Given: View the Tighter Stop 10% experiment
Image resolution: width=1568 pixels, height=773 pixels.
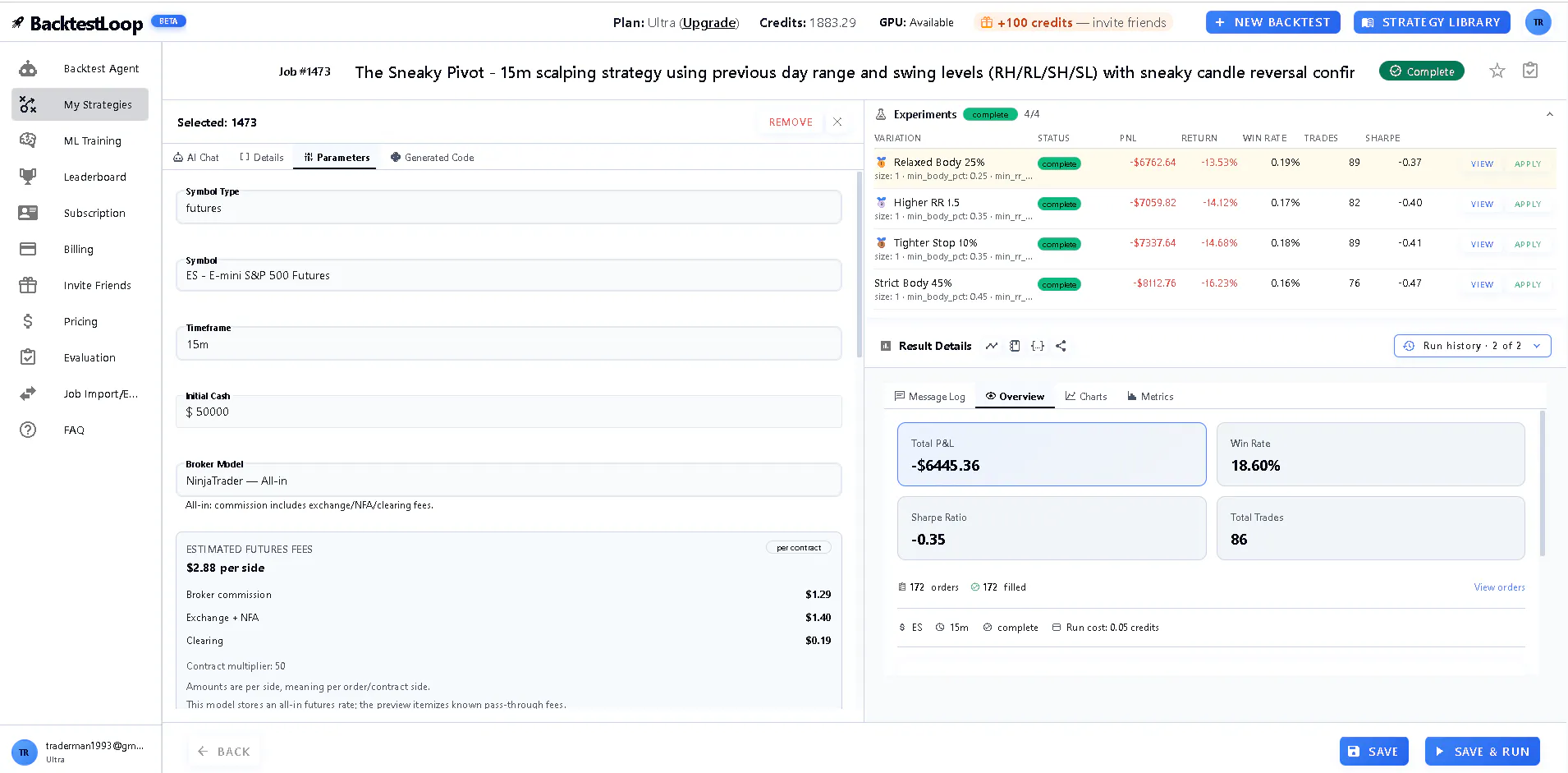Looking at the screenshot, I should 1482,244.
